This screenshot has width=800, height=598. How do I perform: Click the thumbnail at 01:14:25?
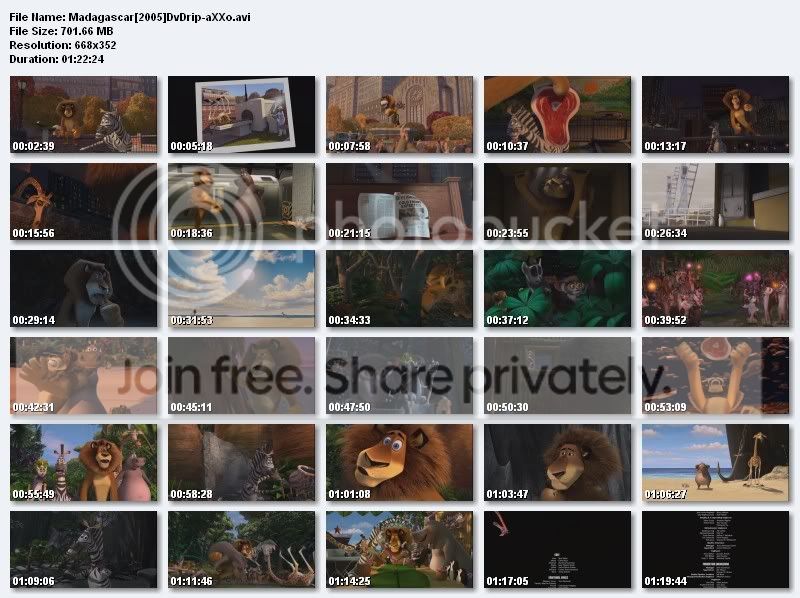tap(399, 550)
